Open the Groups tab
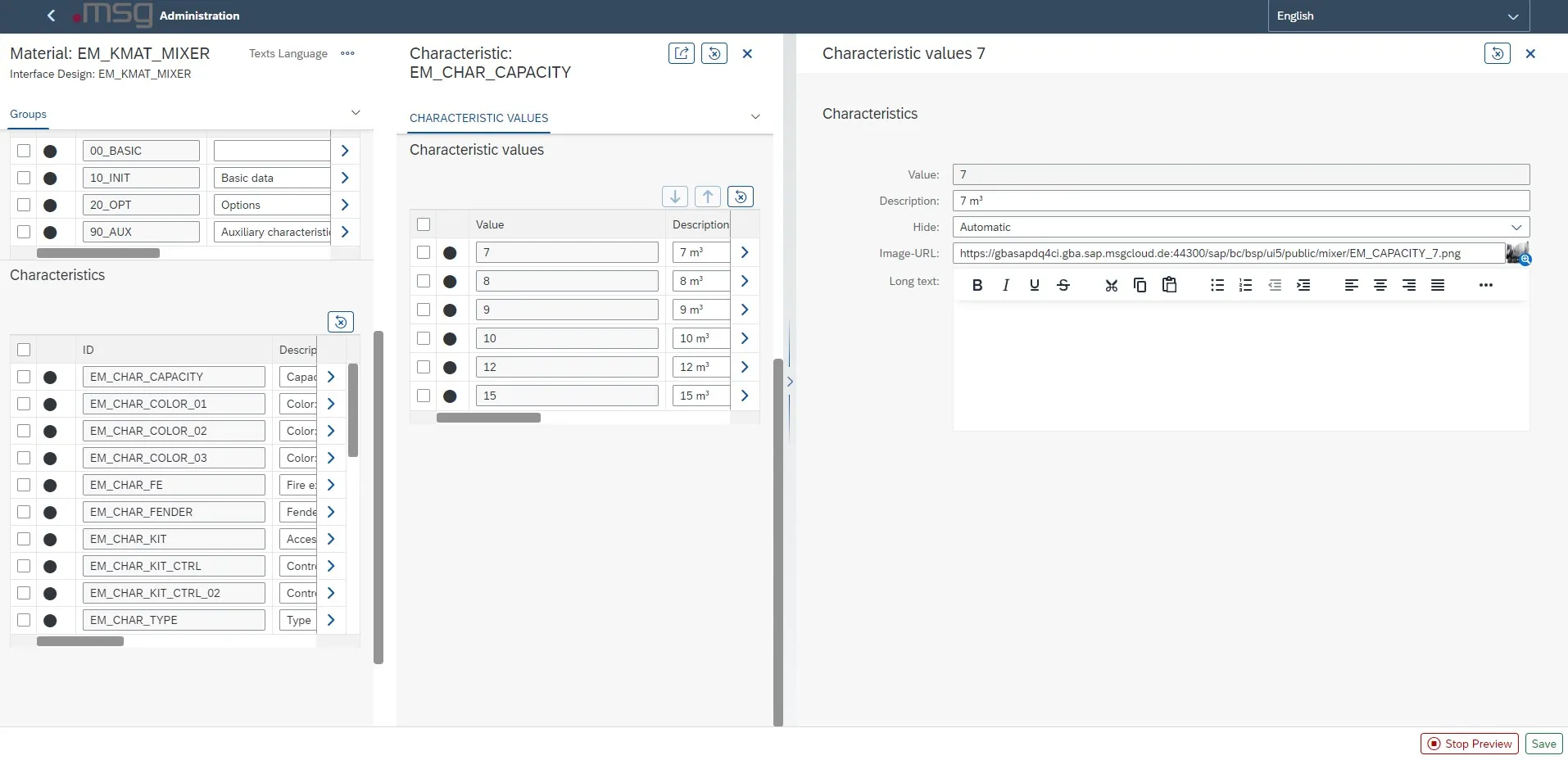 click(28, 114)
